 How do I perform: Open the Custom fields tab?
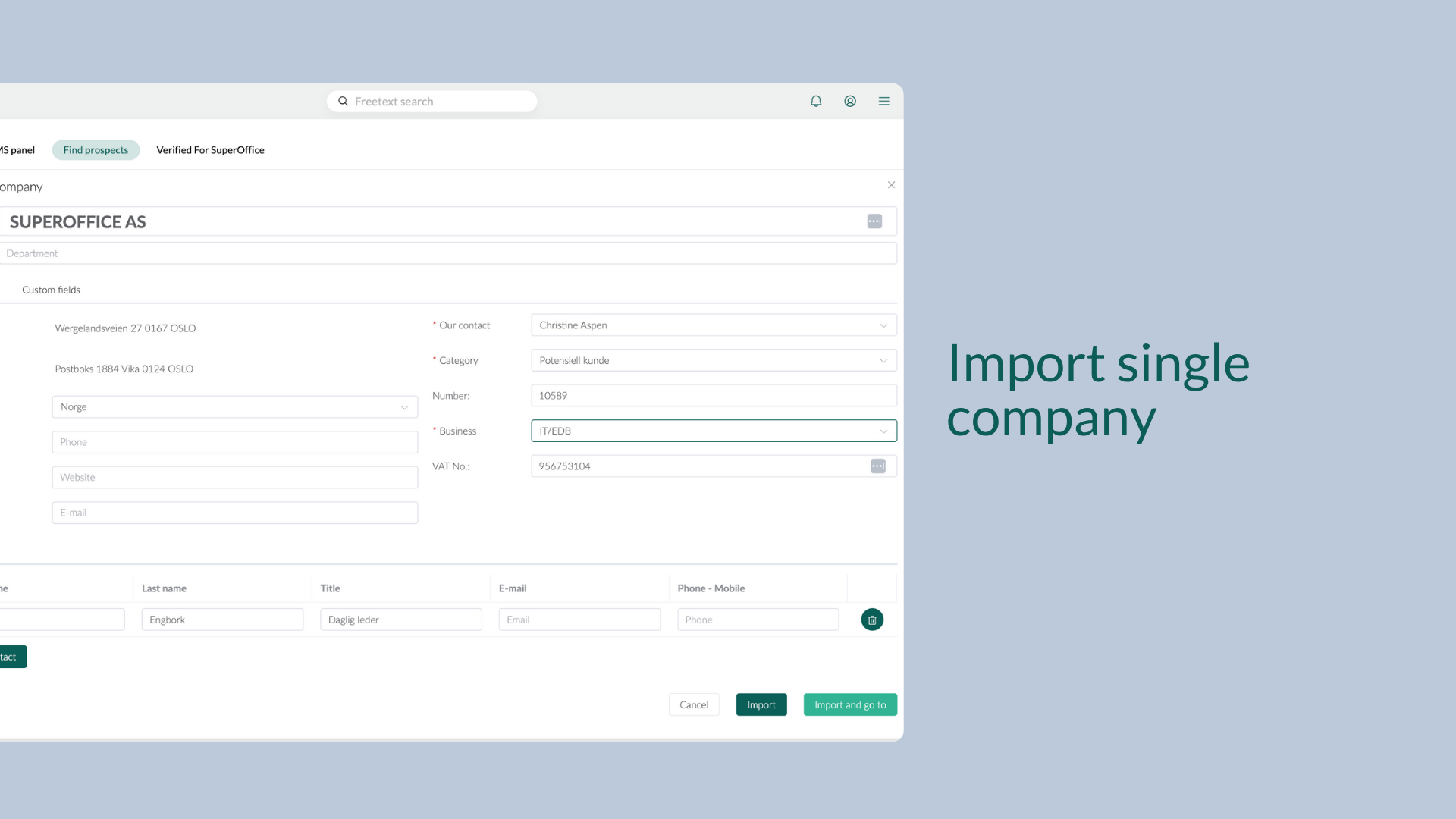[51, 290]
